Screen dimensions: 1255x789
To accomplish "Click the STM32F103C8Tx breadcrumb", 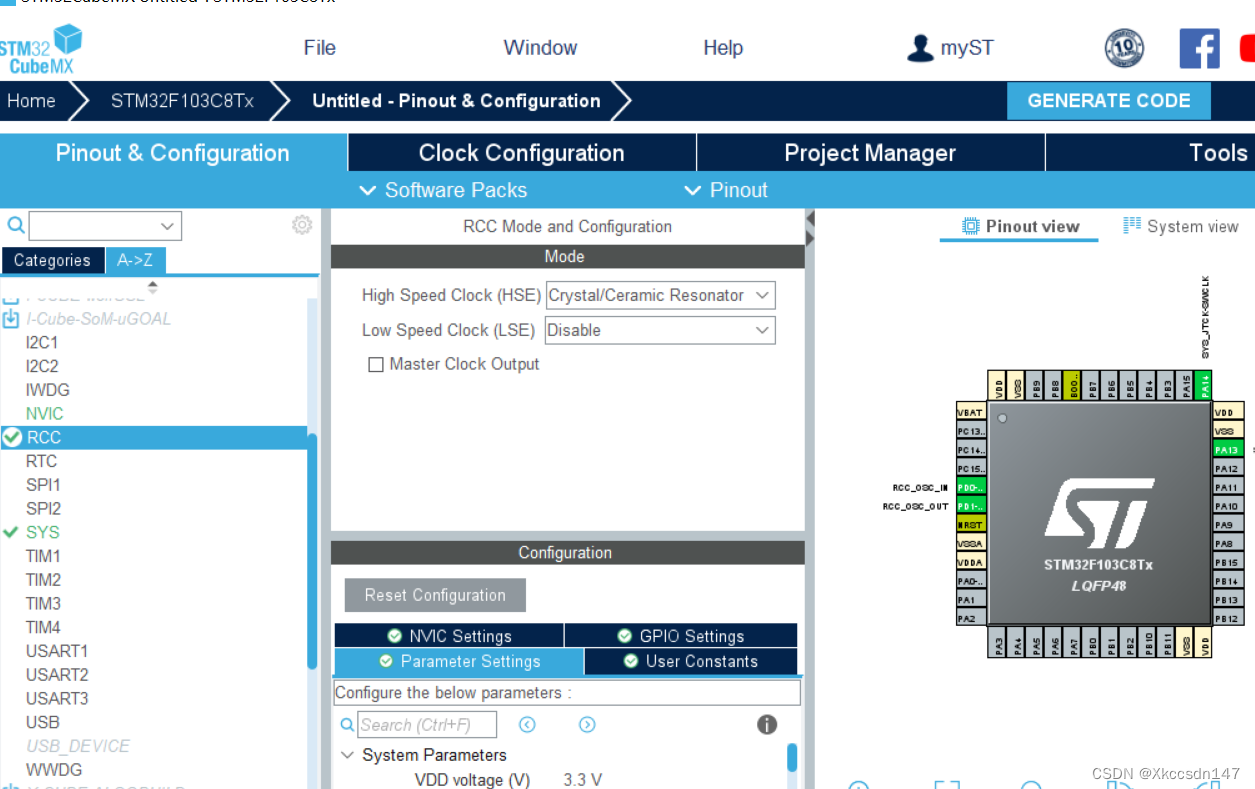I will pyautogui.click(x=182, y=101).
